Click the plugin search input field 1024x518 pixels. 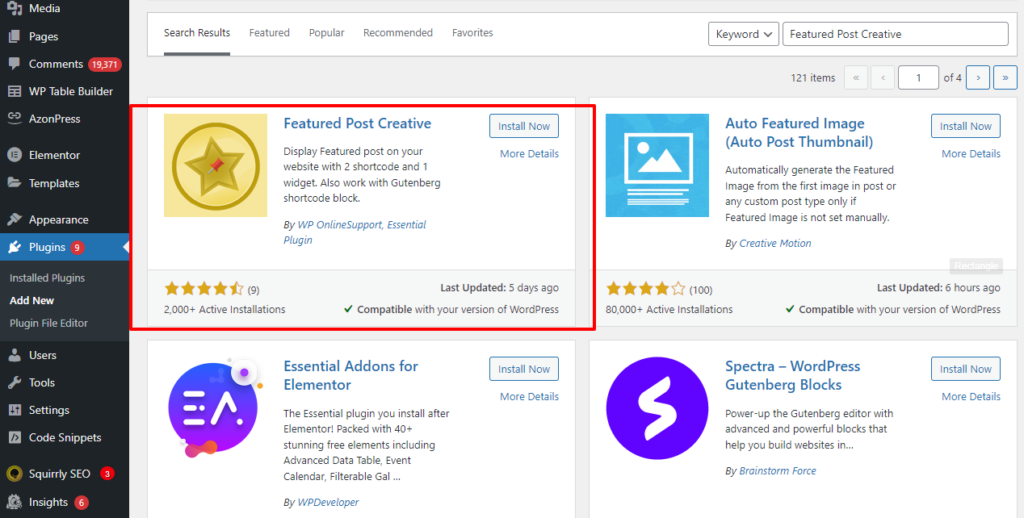[x=894, y=34]
